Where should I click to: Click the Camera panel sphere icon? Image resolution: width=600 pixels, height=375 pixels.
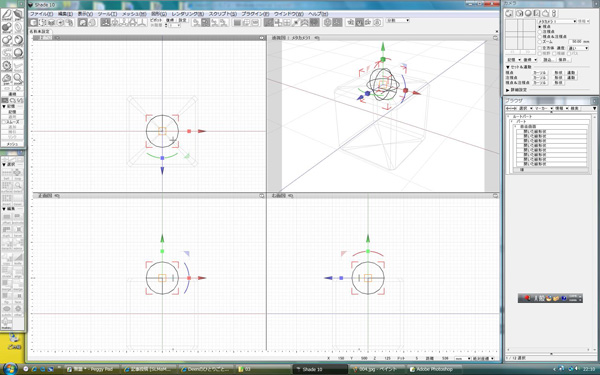point(528,13)
